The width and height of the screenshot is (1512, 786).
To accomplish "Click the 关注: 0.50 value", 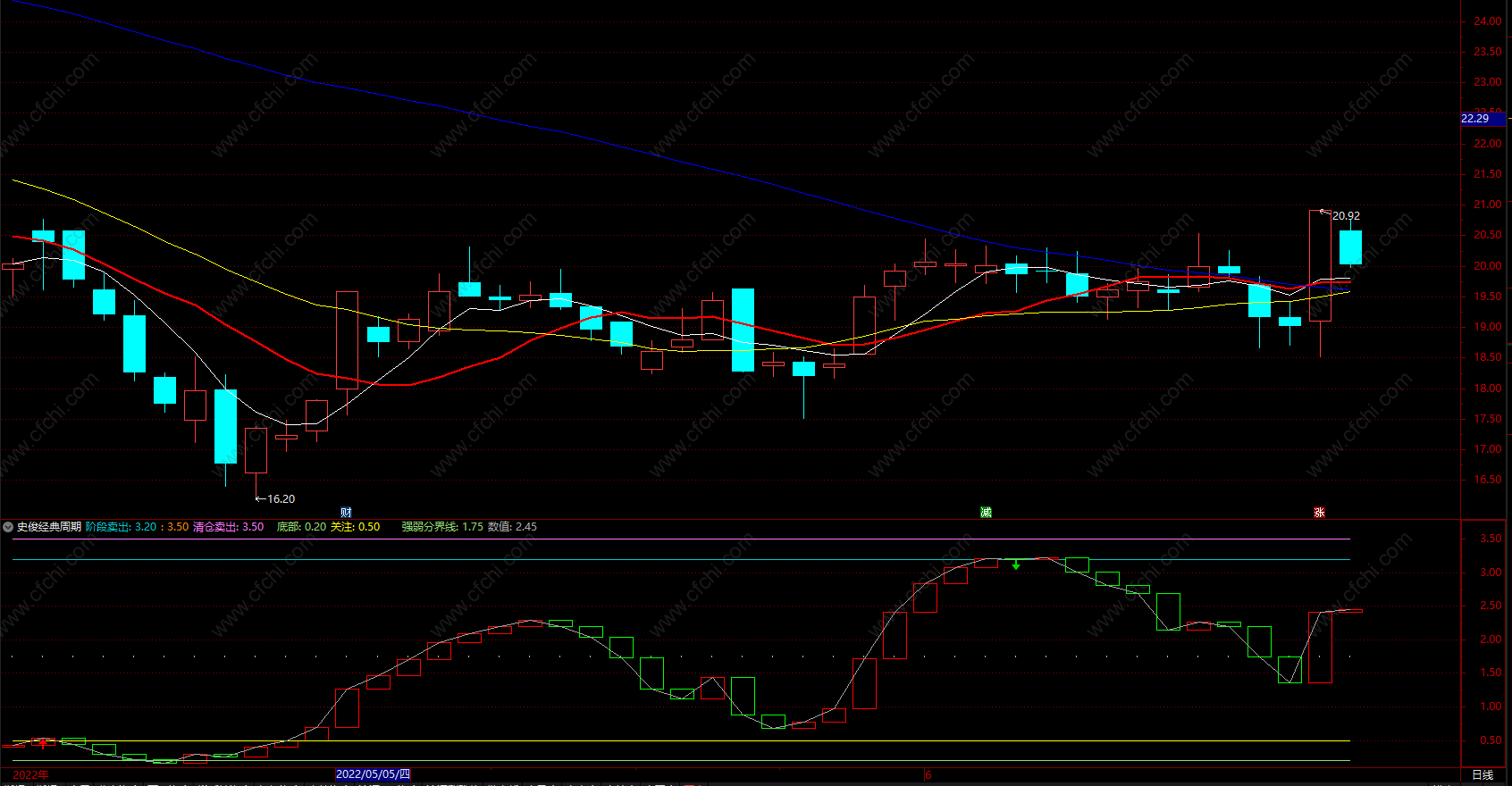I will point(356,527).
